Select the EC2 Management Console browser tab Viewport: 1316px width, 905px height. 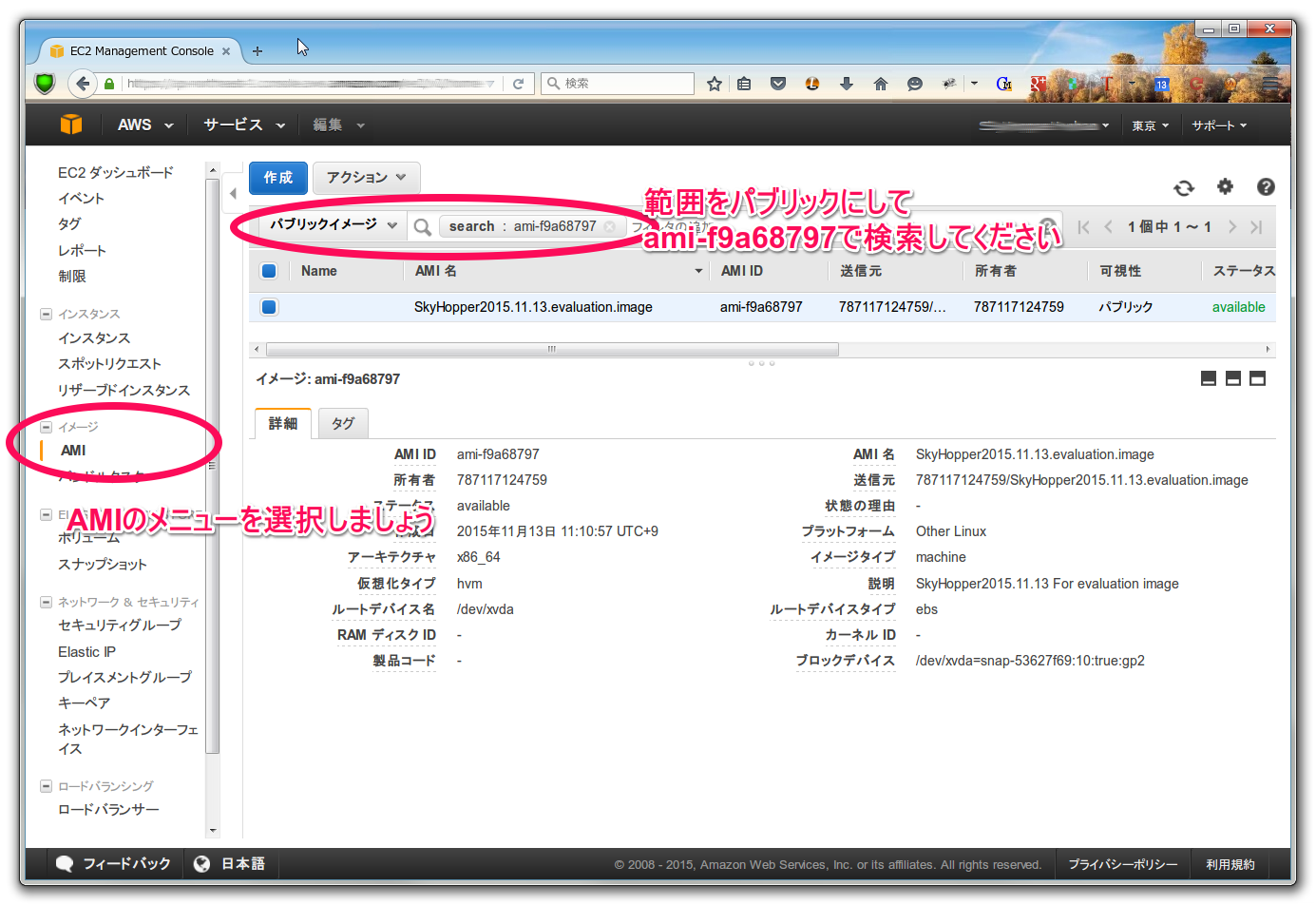click(x=142, y=51)
